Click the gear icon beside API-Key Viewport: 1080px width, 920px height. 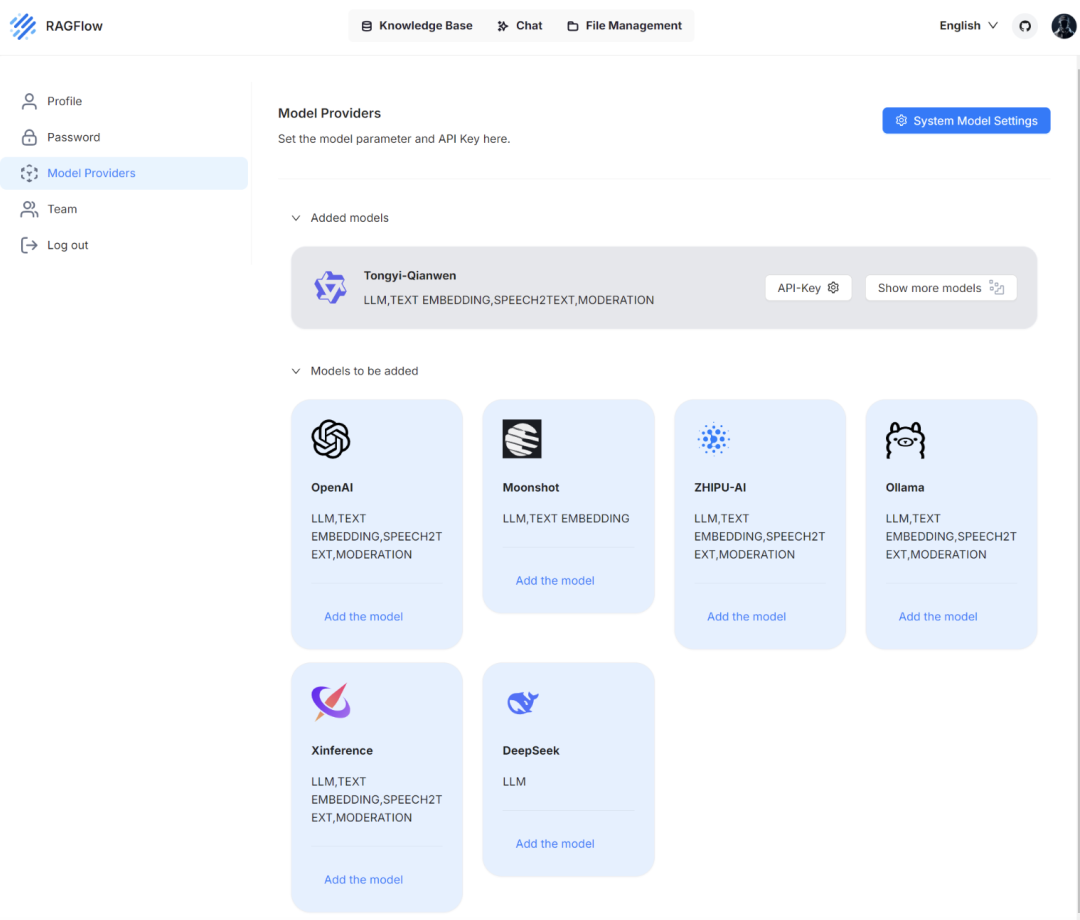tap(833, 287)
